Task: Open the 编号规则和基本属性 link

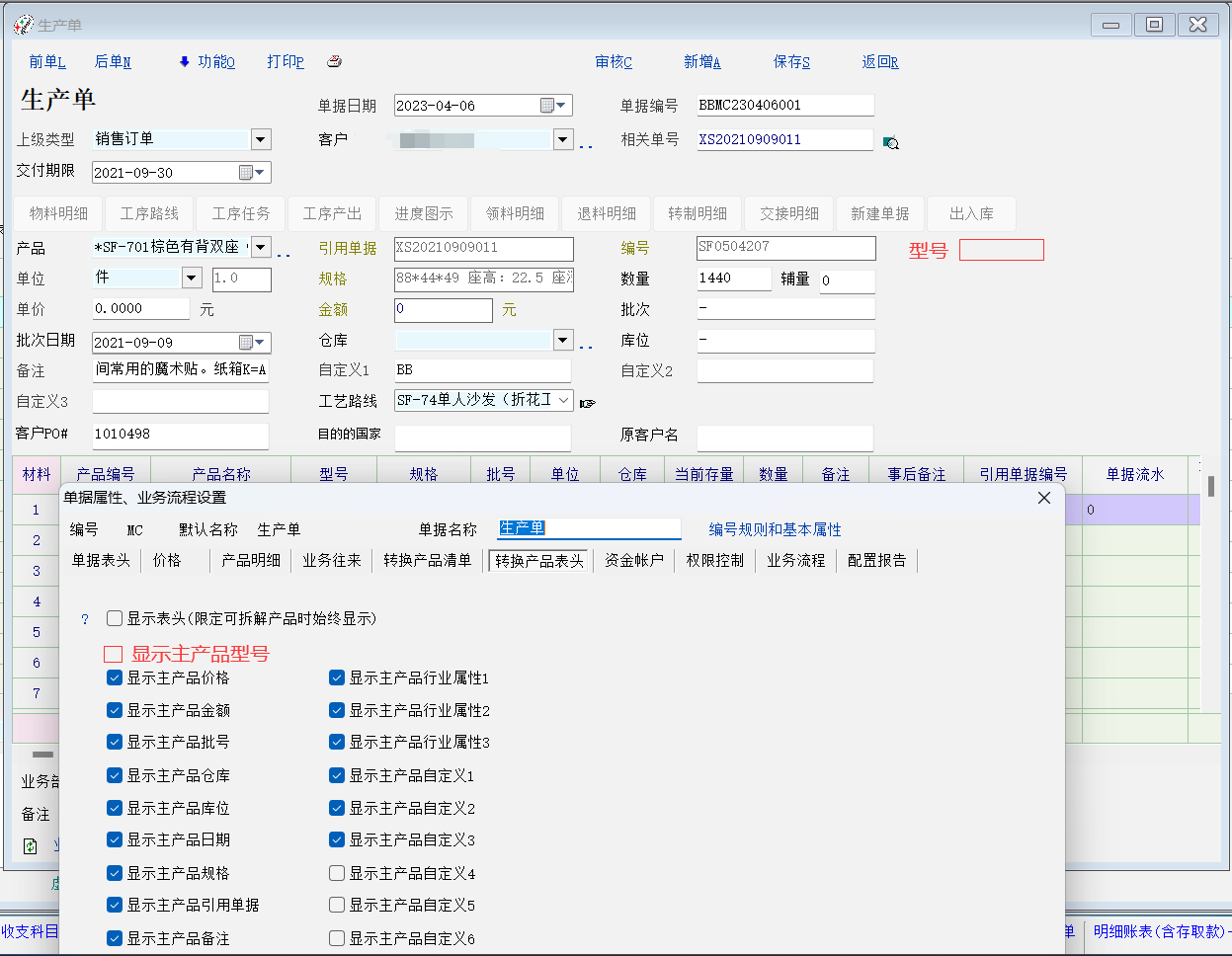Action: pyautogui.click(x=775, y=529)
